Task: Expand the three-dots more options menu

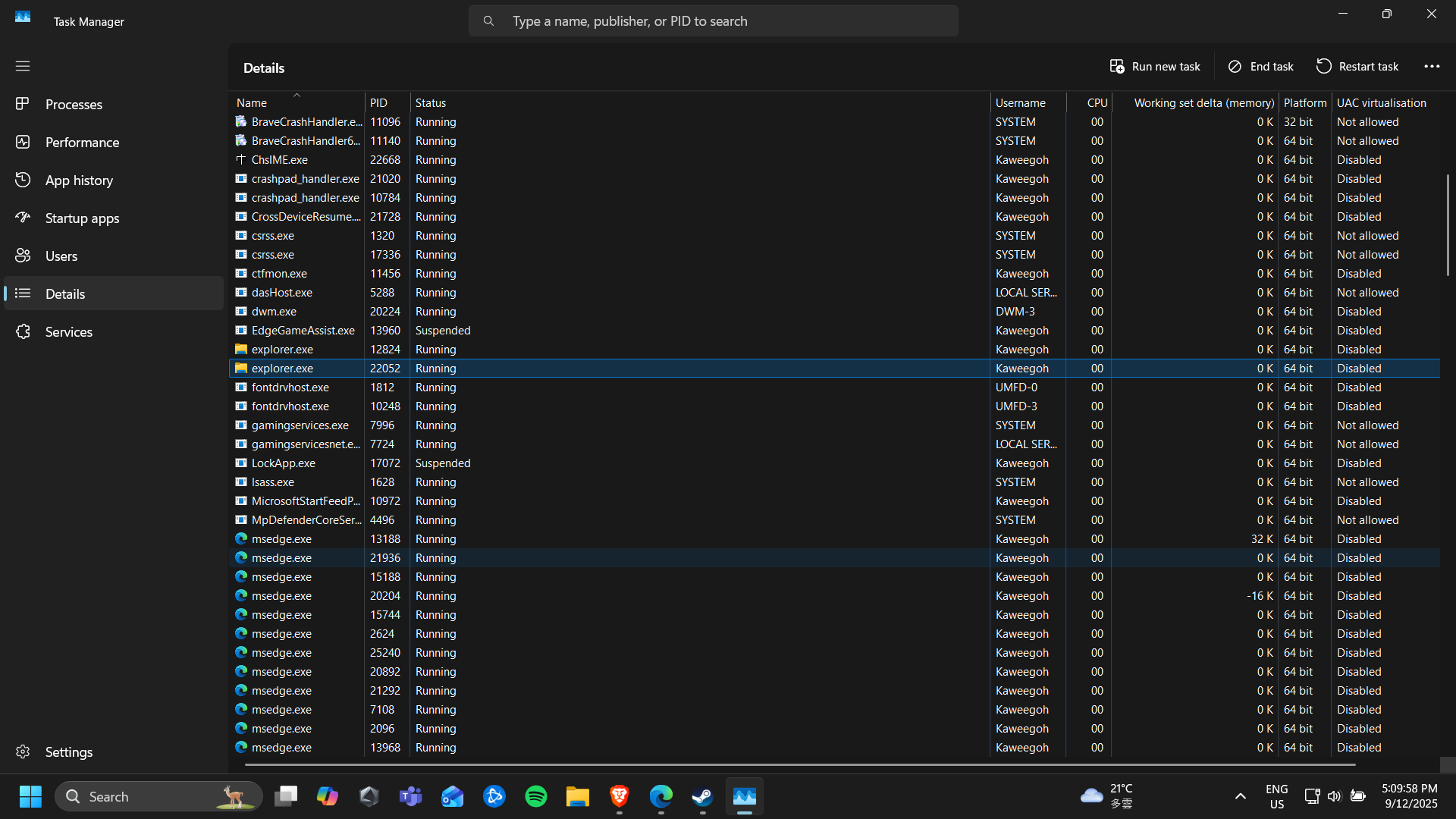Action: (x=1431, y=67)
